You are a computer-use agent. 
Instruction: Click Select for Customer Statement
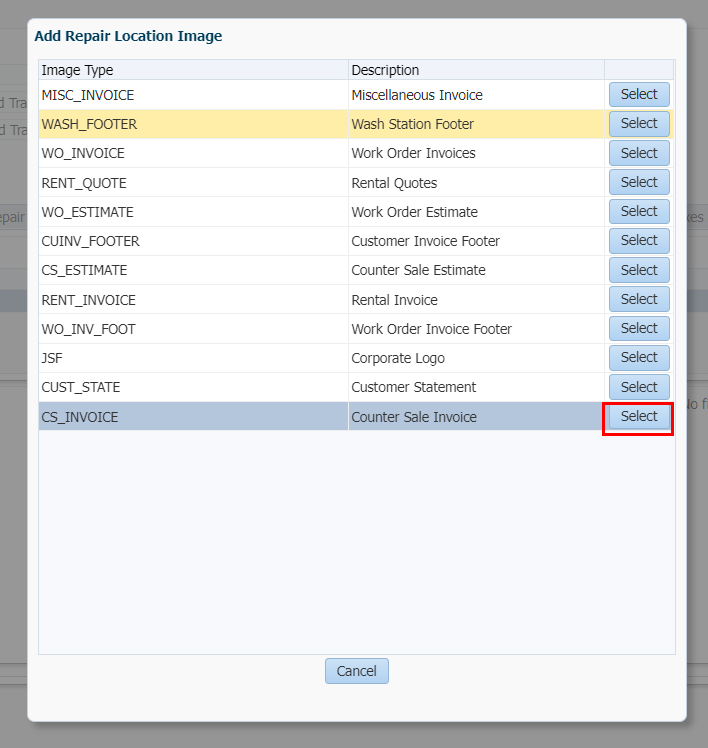639,387
